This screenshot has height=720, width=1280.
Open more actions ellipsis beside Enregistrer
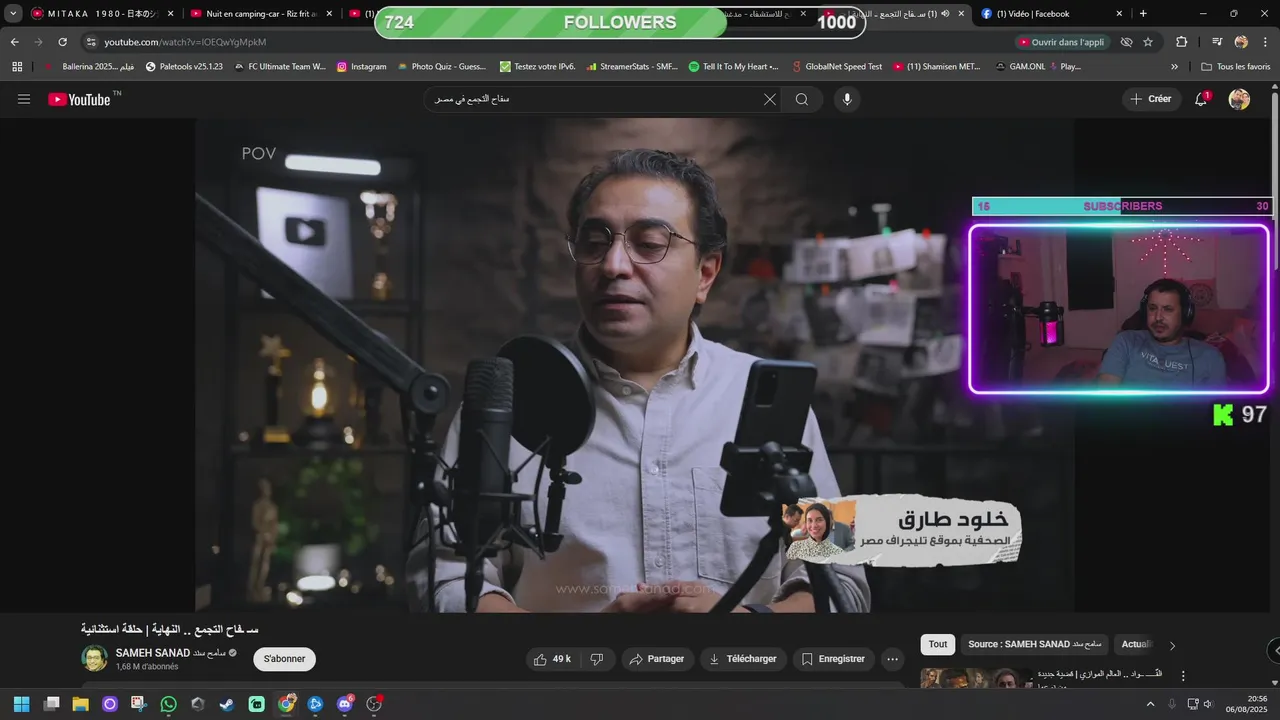893,659
